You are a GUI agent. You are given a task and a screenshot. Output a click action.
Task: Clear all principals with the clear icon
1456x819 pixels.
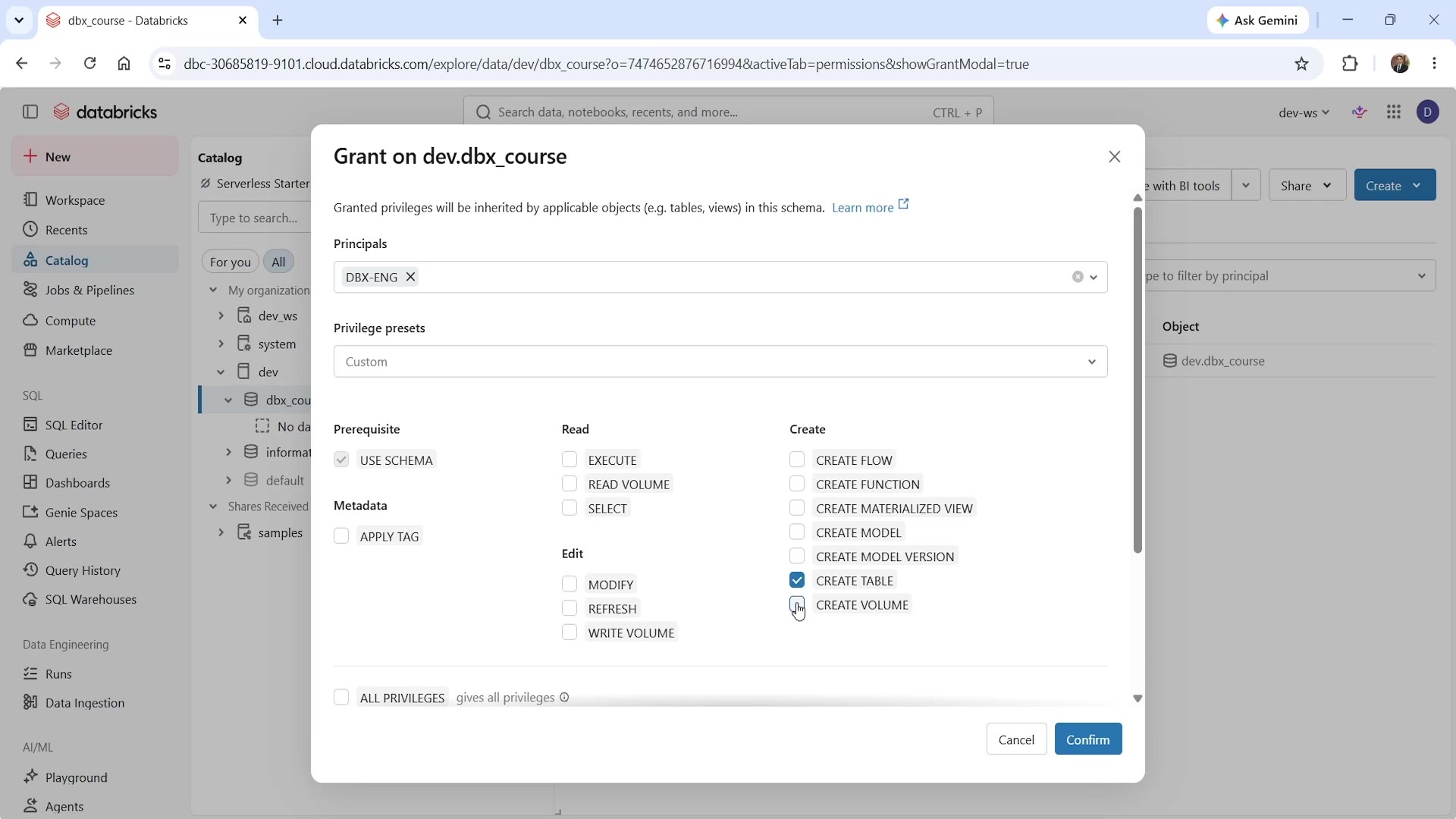(1078, 277)
